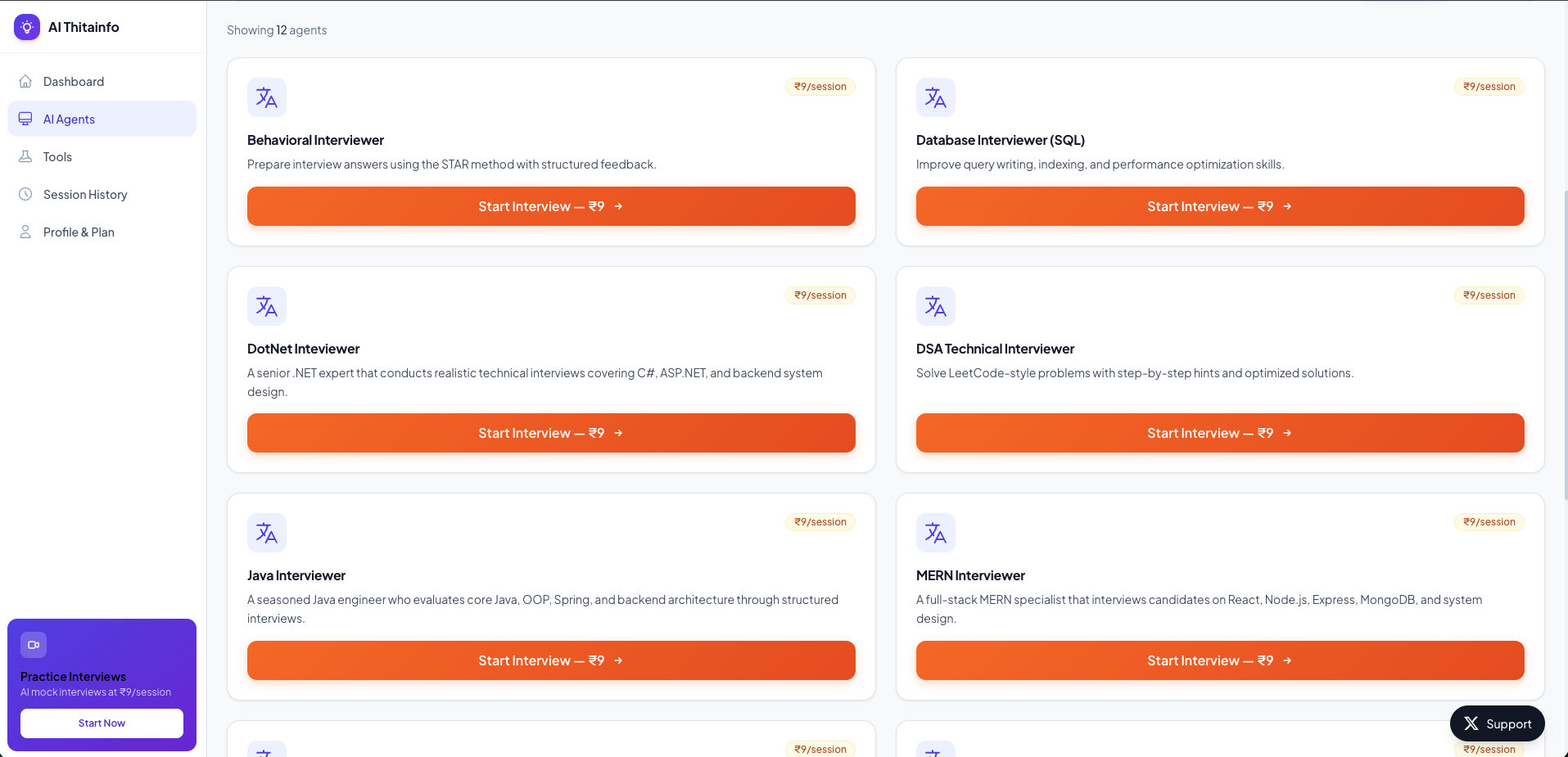
Task: Open Profile & Plan
Action: (102, 232)
